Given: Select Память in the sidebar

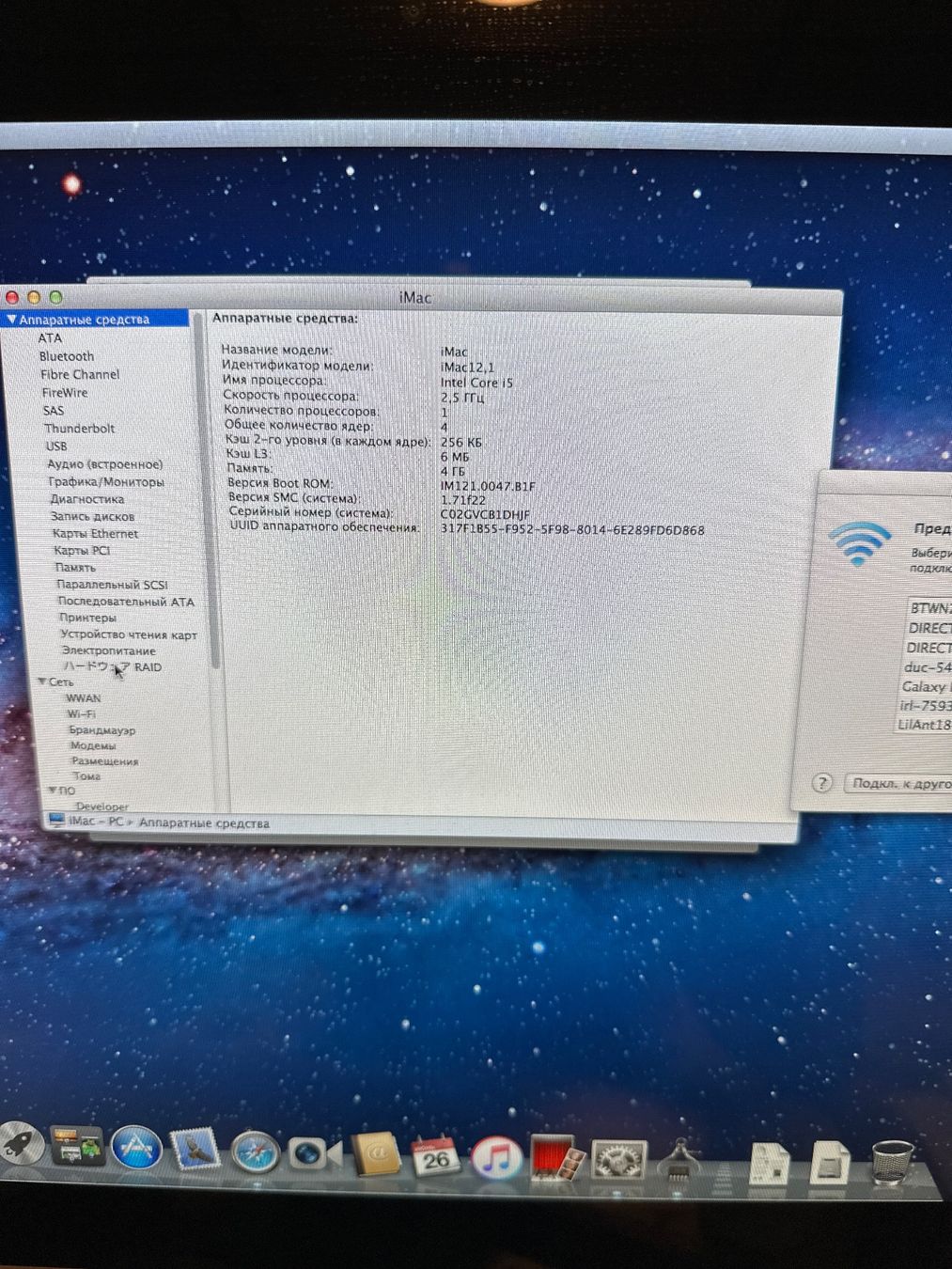Looking at the screenshot, I should click(x=75, y=567).
